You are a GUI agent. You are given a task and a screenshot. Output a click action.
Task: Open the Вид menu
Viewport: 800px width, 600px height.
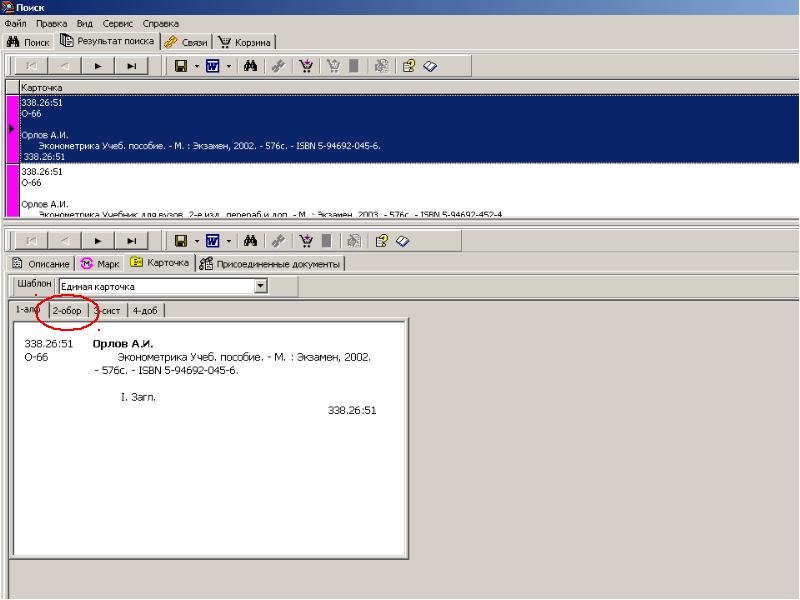(85, 23)
